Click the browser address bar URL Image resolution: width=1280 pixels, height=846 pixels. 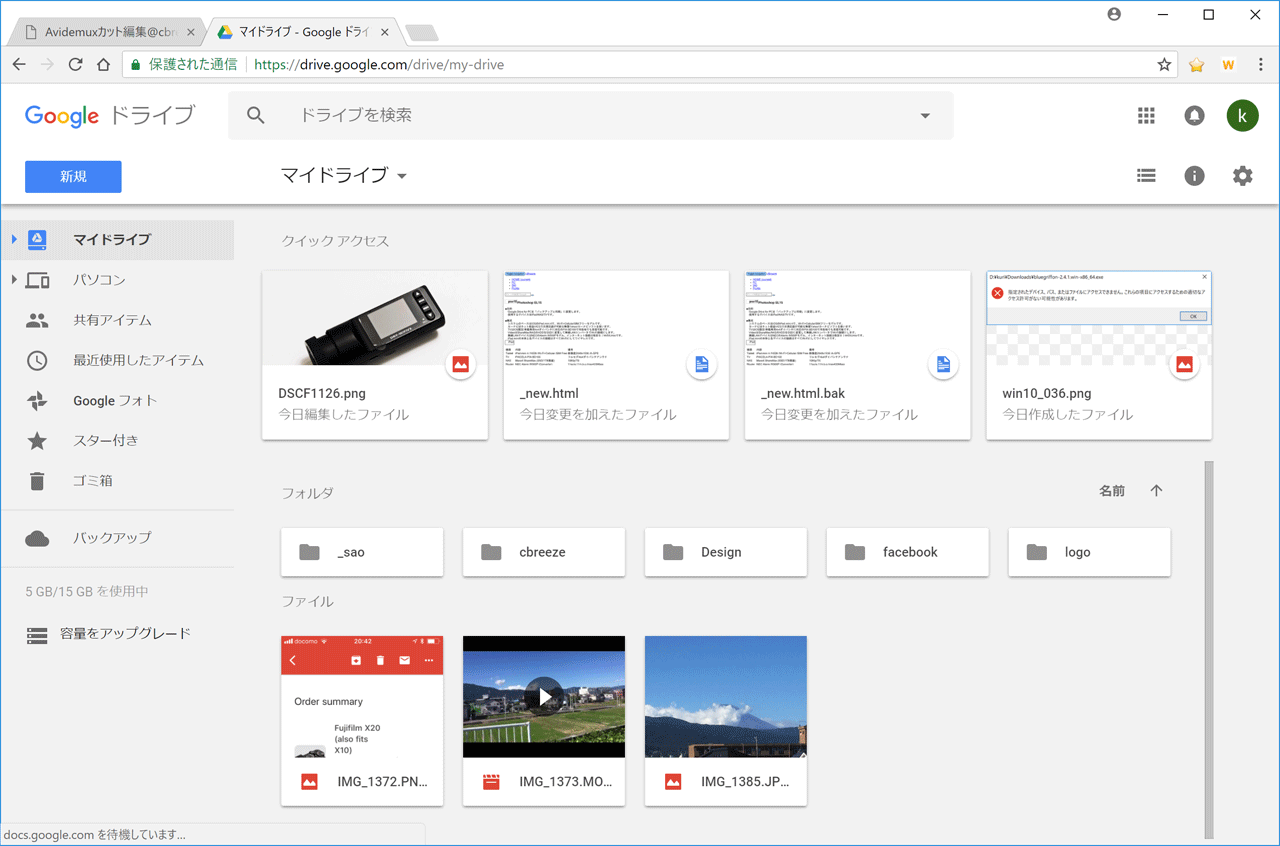pos(378,65)
